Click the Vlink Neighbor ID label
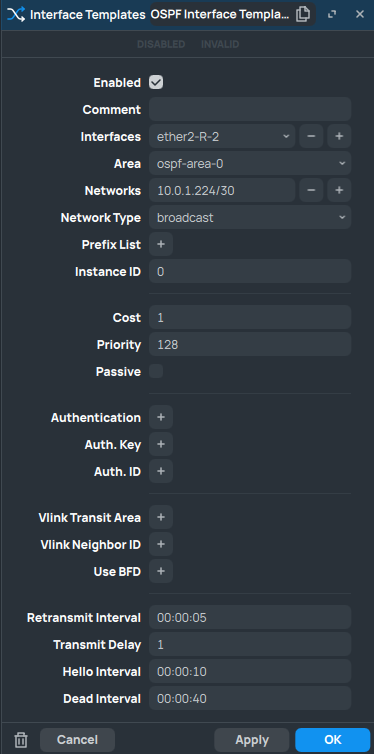 click(x=90, y=545)
